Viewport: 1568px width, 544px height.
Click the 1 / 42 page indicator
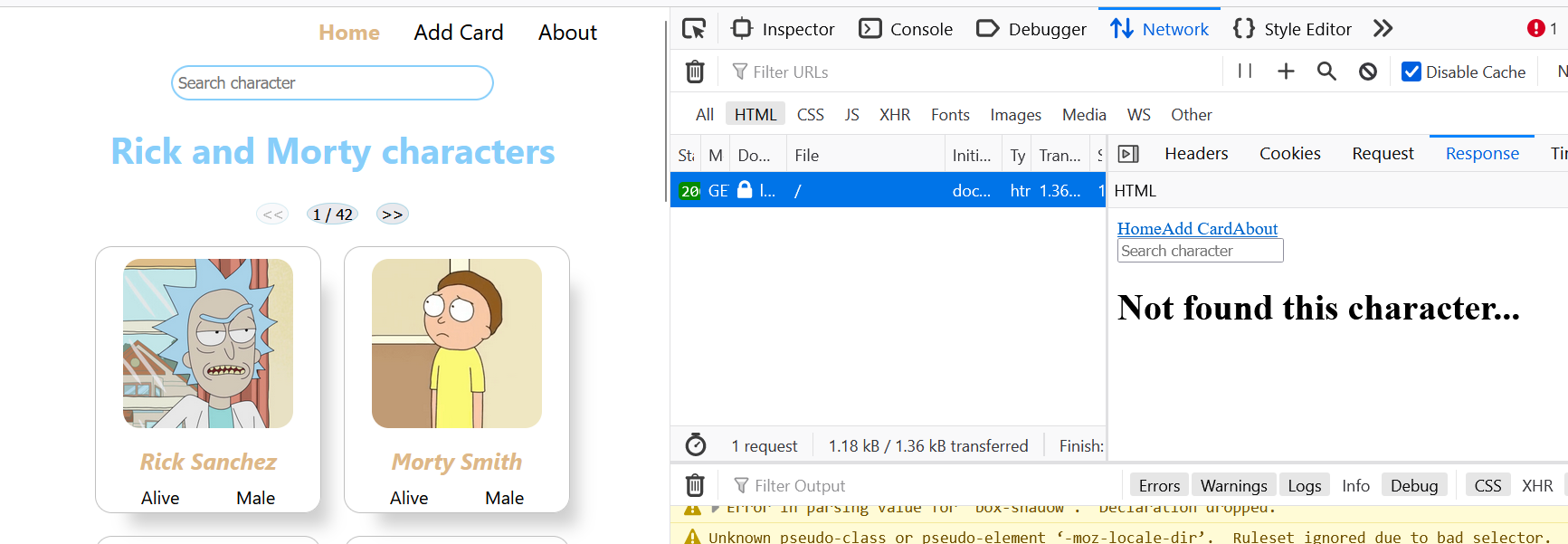pyautogui.click(x=332, y=215)
